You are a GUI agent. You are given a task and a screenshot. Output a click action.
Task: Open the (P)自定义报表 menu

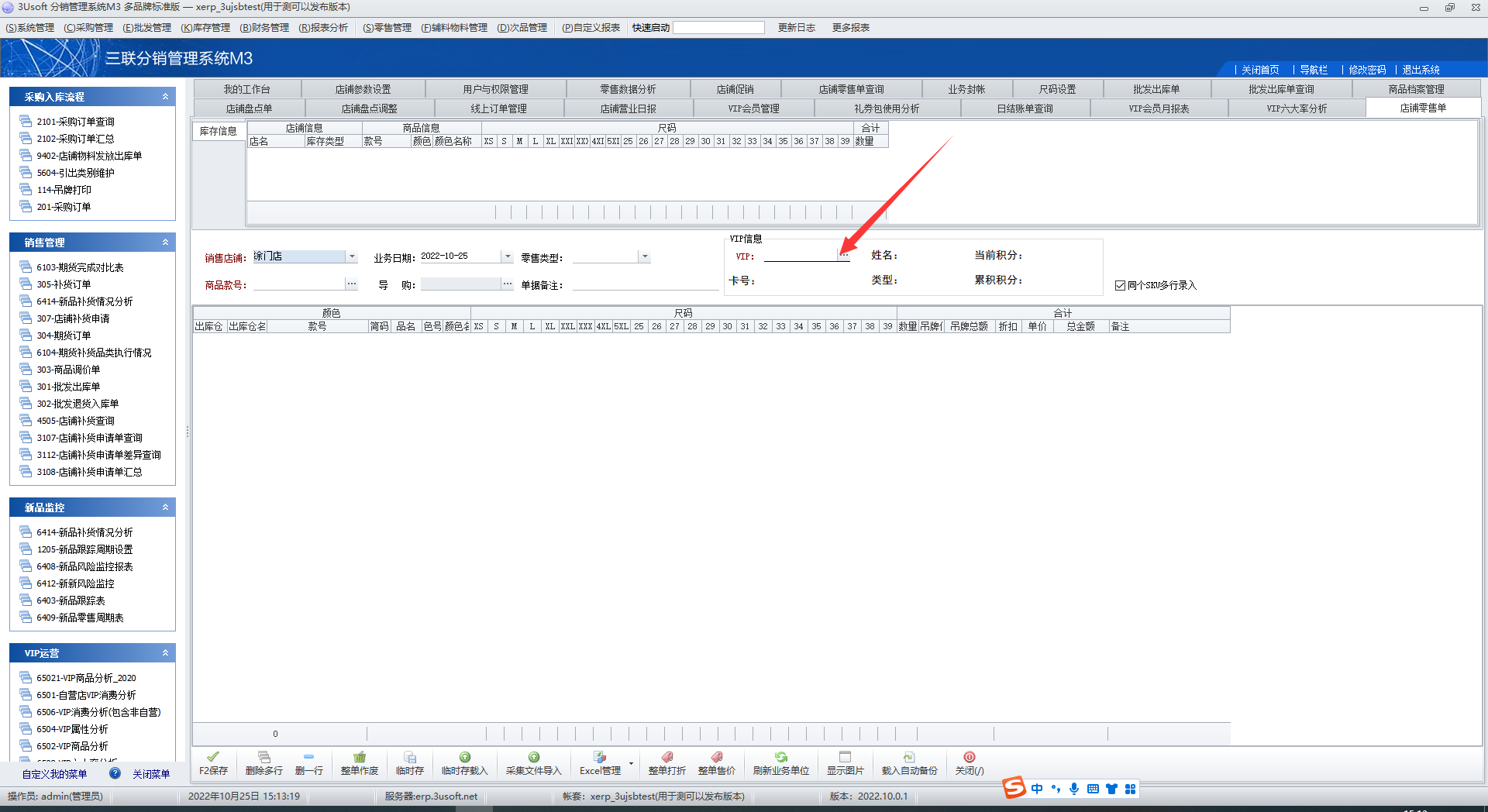(591, 28)
